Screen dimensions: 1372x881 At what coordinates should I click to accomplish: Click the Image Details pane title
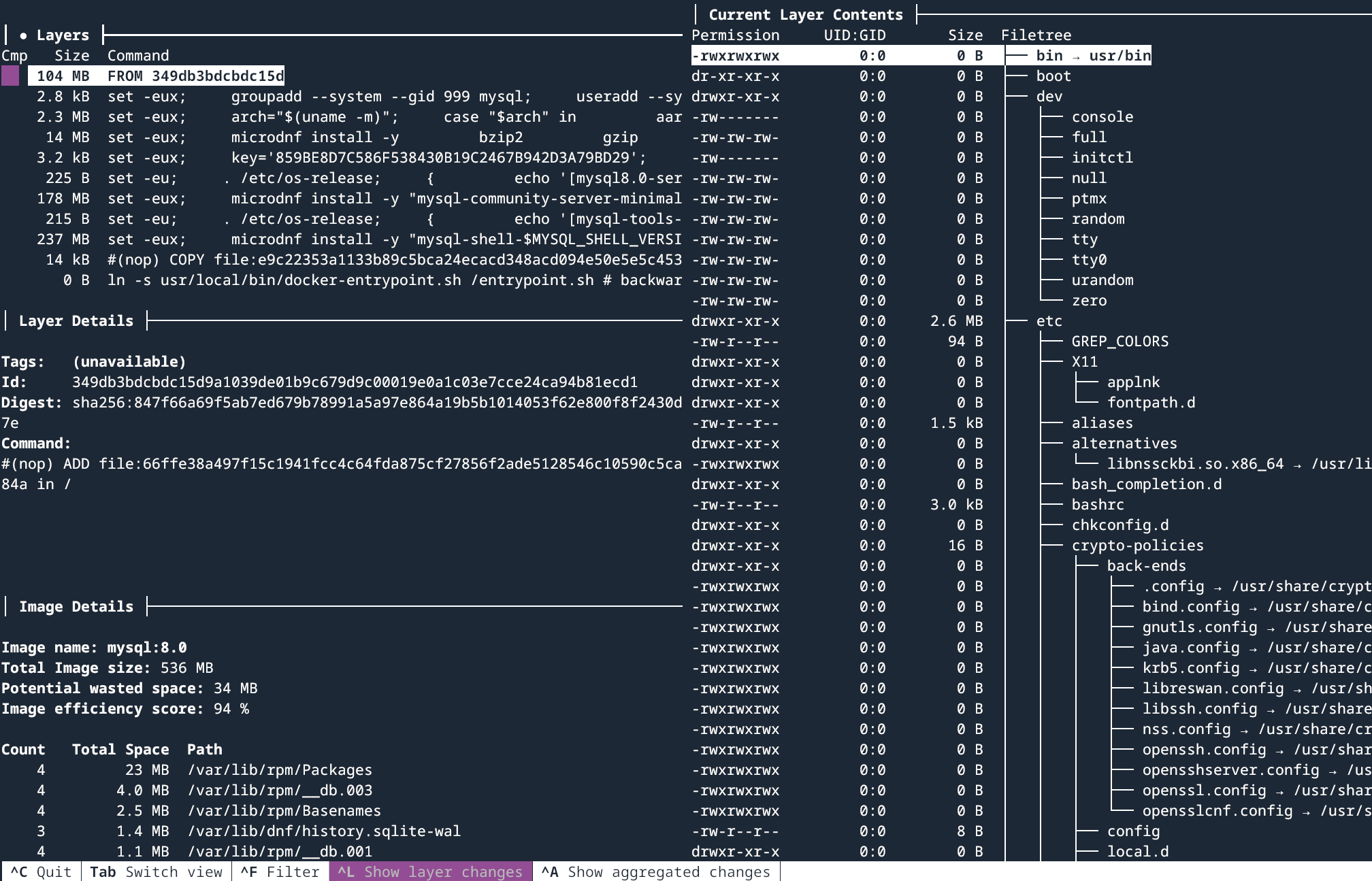(x=76, y=607)
